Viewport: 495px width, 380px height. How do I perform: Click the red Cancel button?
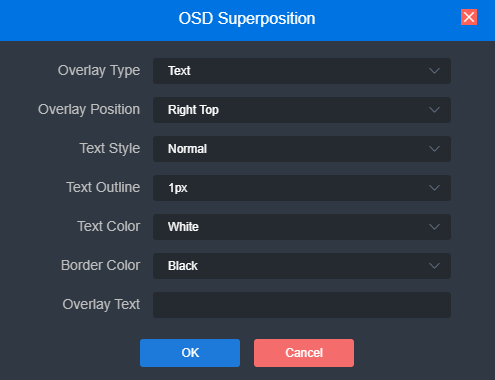point(304,353)
